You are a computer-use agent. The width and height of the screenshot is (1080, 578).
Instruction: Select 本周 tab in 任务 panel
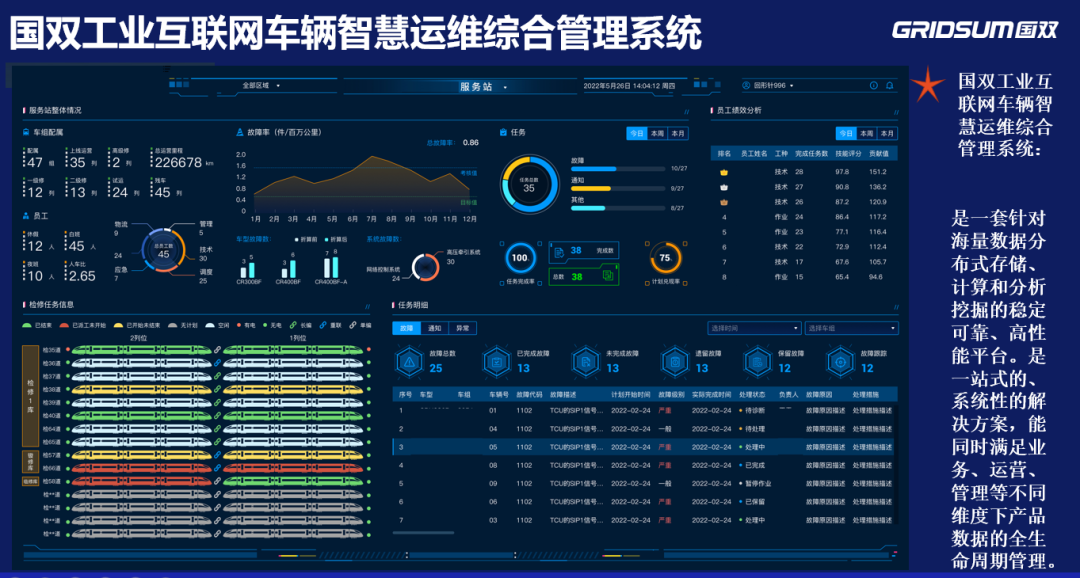[x=657, y=134]
